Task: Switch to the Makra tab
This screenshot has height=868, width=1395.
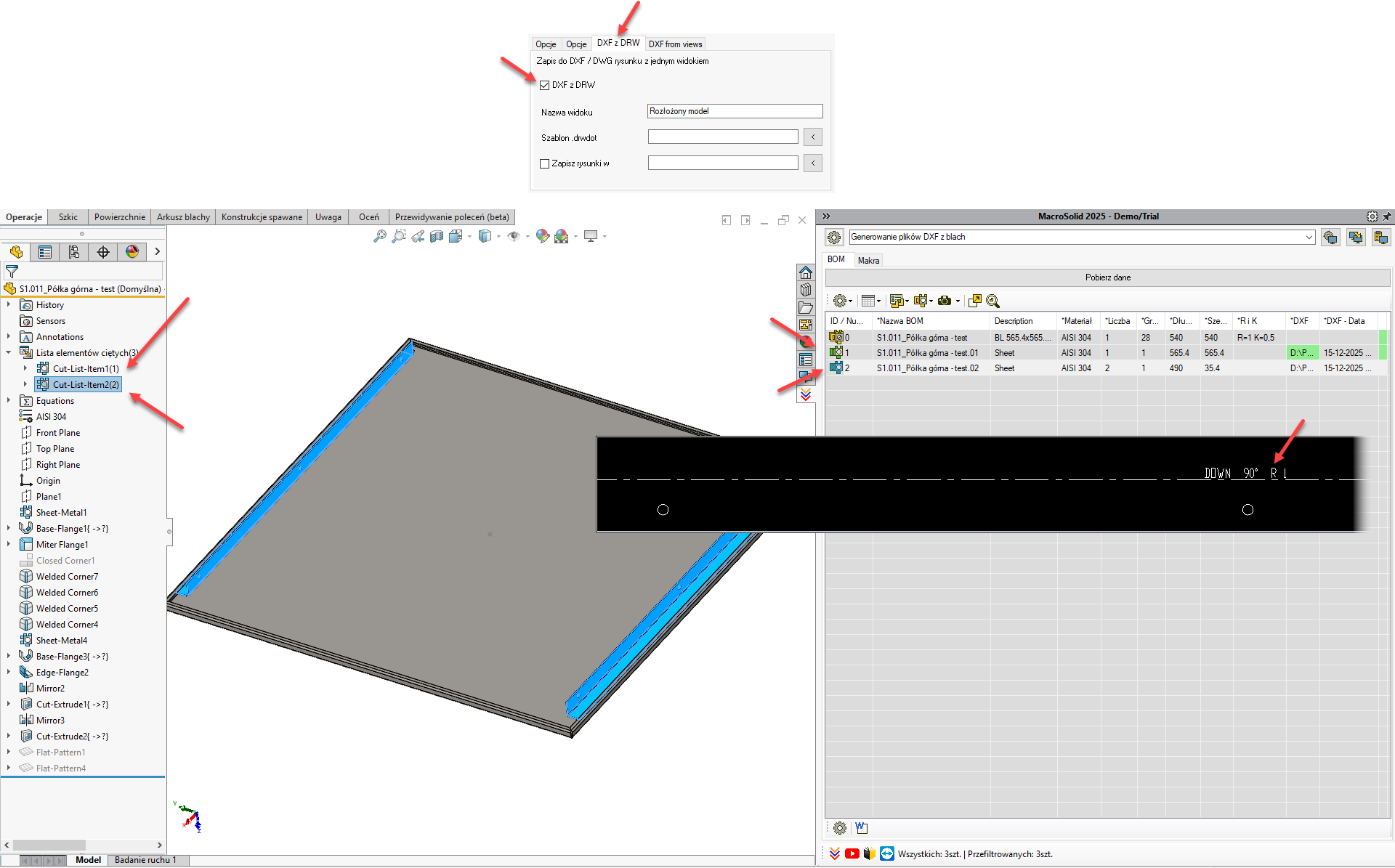Action: [x=868, y=261]
